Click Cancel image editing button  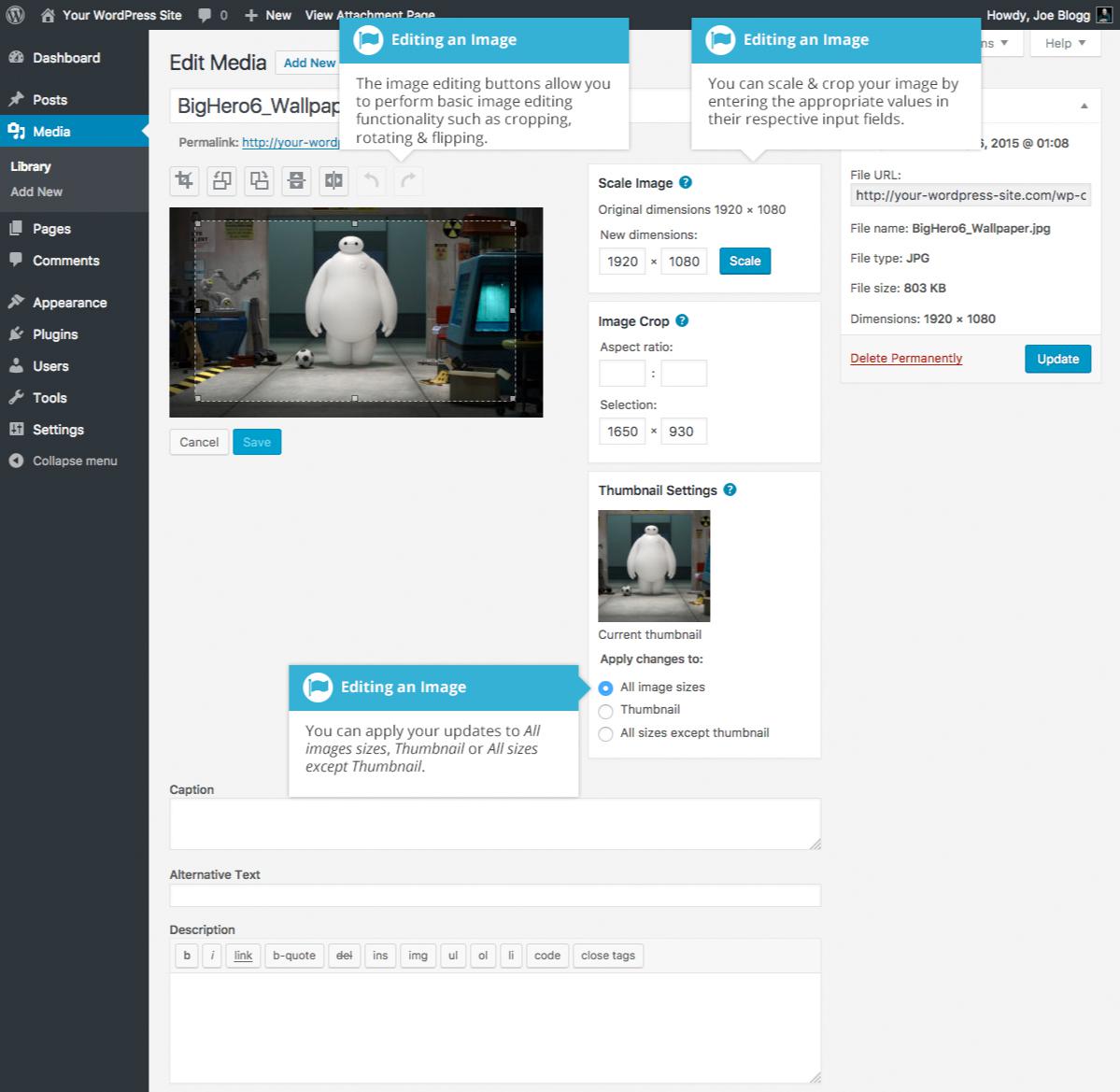click(x=199, y=442)
